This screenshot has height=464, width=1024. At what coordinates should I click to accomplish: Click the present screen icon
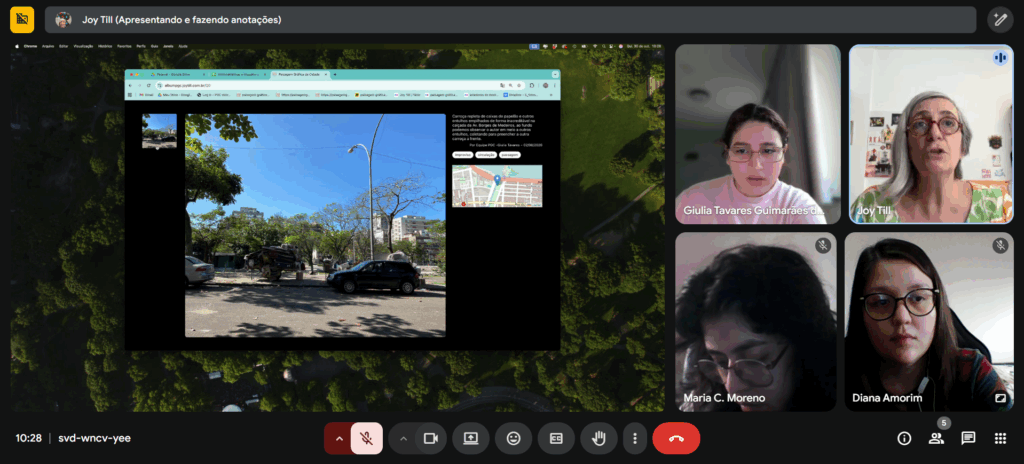470,438
